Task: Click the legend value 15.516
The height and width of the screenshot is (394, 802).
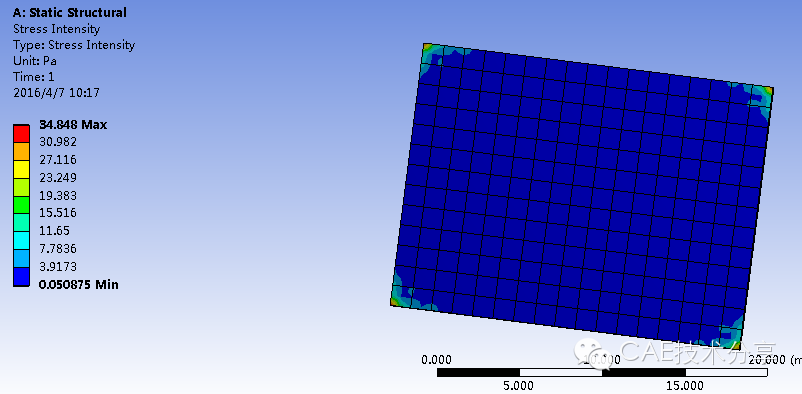Action: tap(58, 212)
